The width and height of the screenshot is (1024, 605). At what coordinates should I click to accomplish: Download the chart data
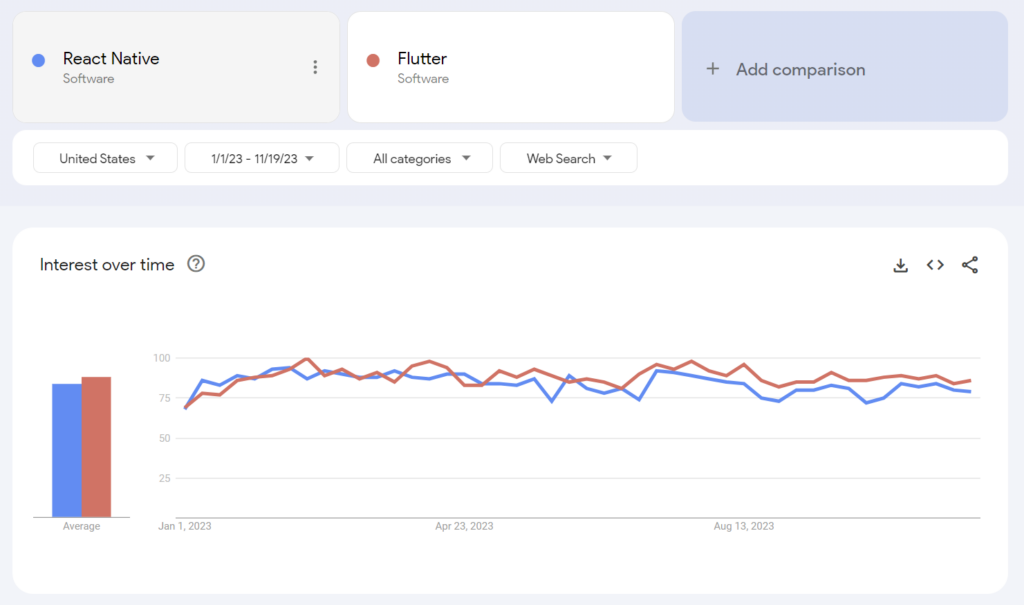[x=900, y=265]
